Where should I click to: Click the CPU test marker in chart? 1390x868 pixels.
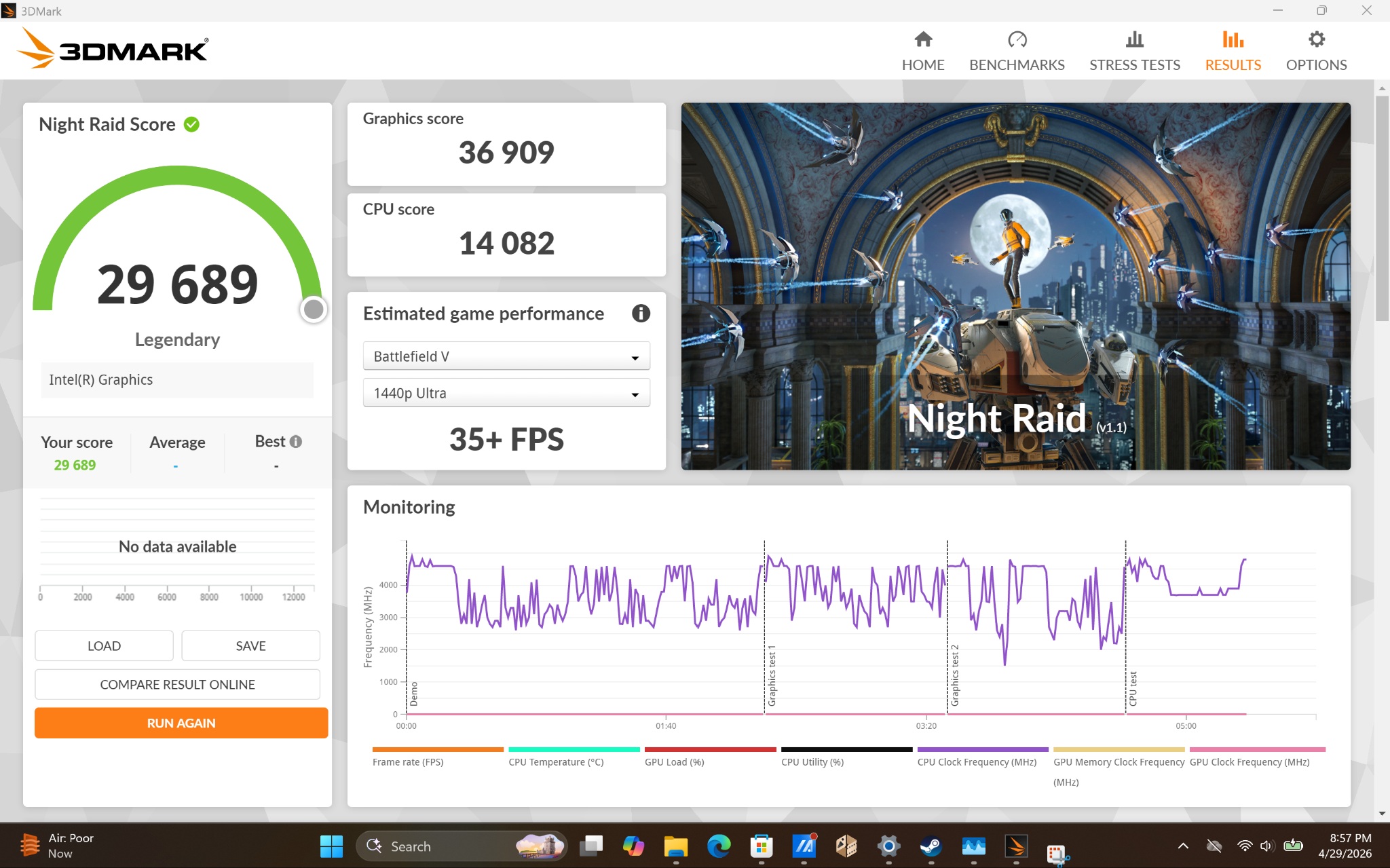[x=1132, y=688]
